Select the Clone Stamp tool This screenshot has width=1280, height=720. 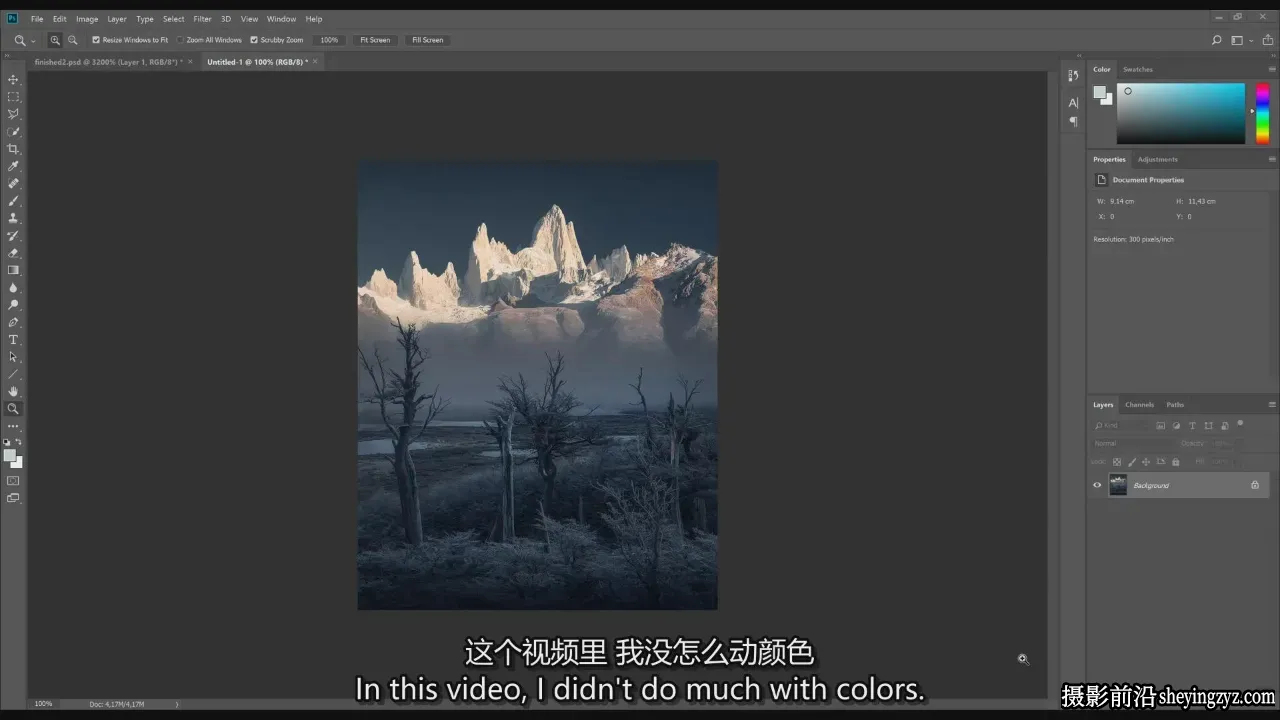(13, 218)
